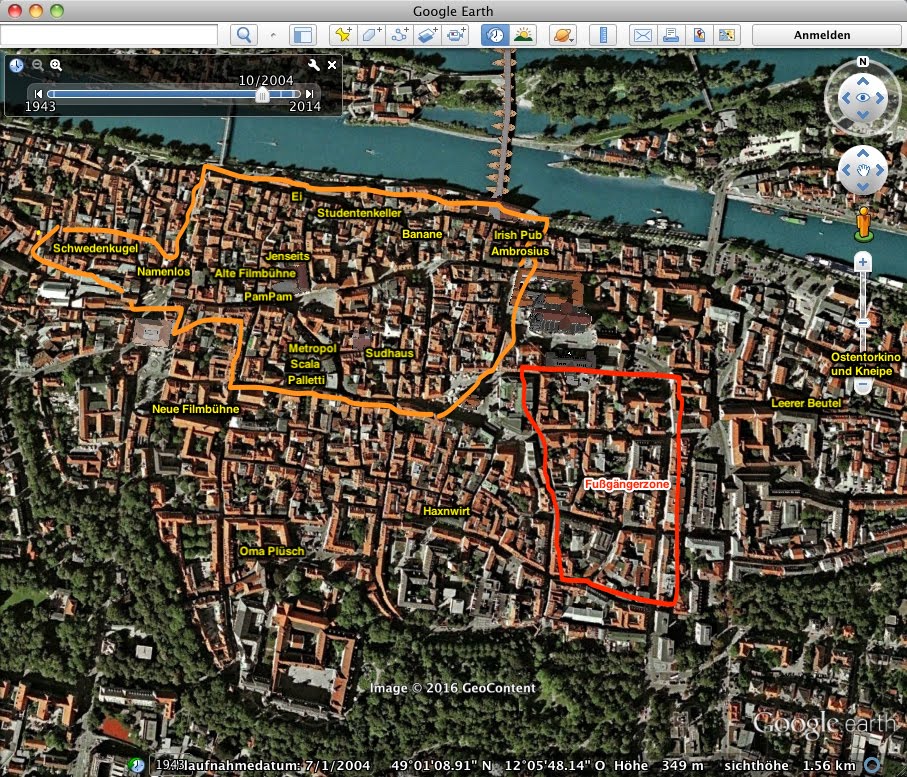Select the Add Image Overlay tool
The height and width of the screenshot is (777, 907).
427,35
